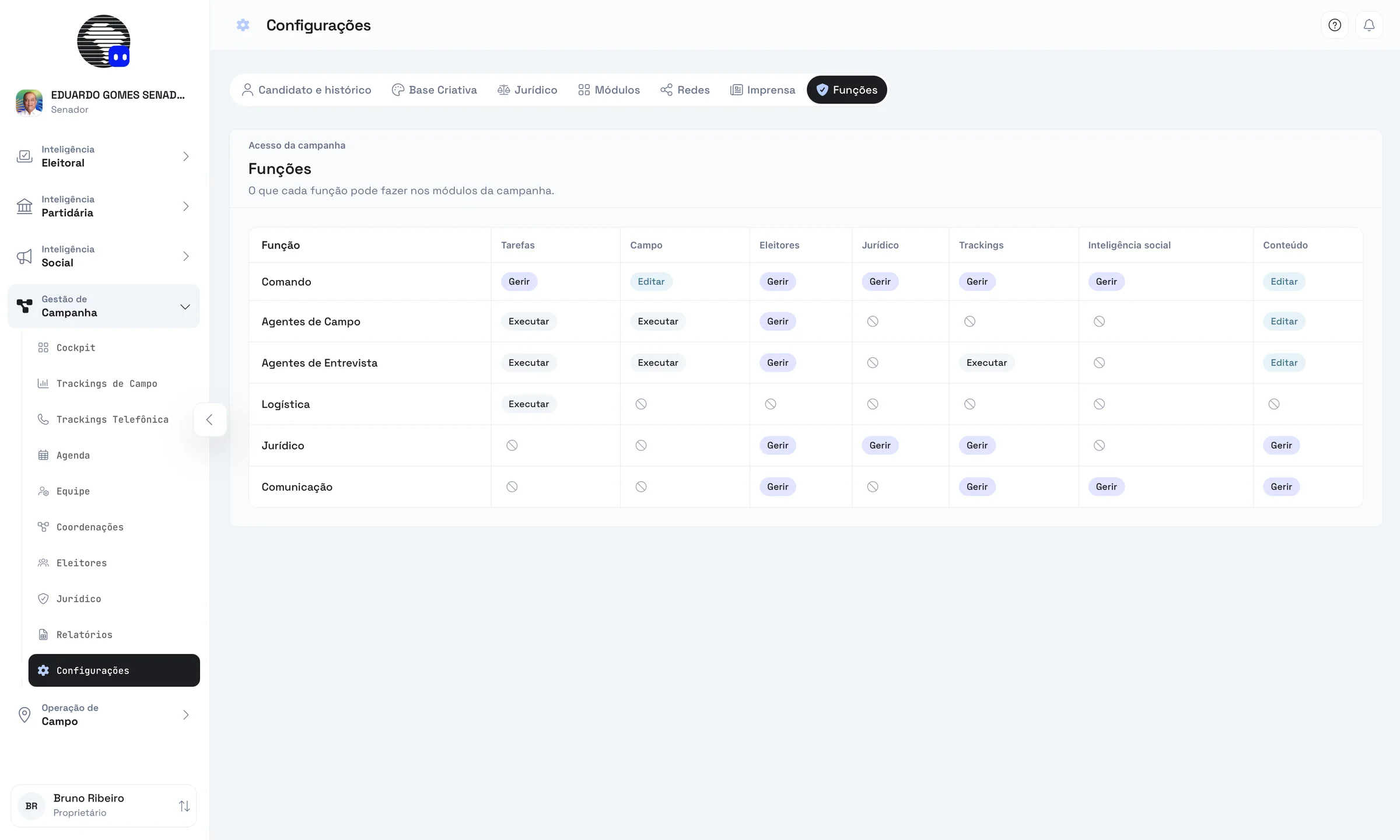
Task: Expand Operação de Campo section
Action: click(x=104, y=715)
